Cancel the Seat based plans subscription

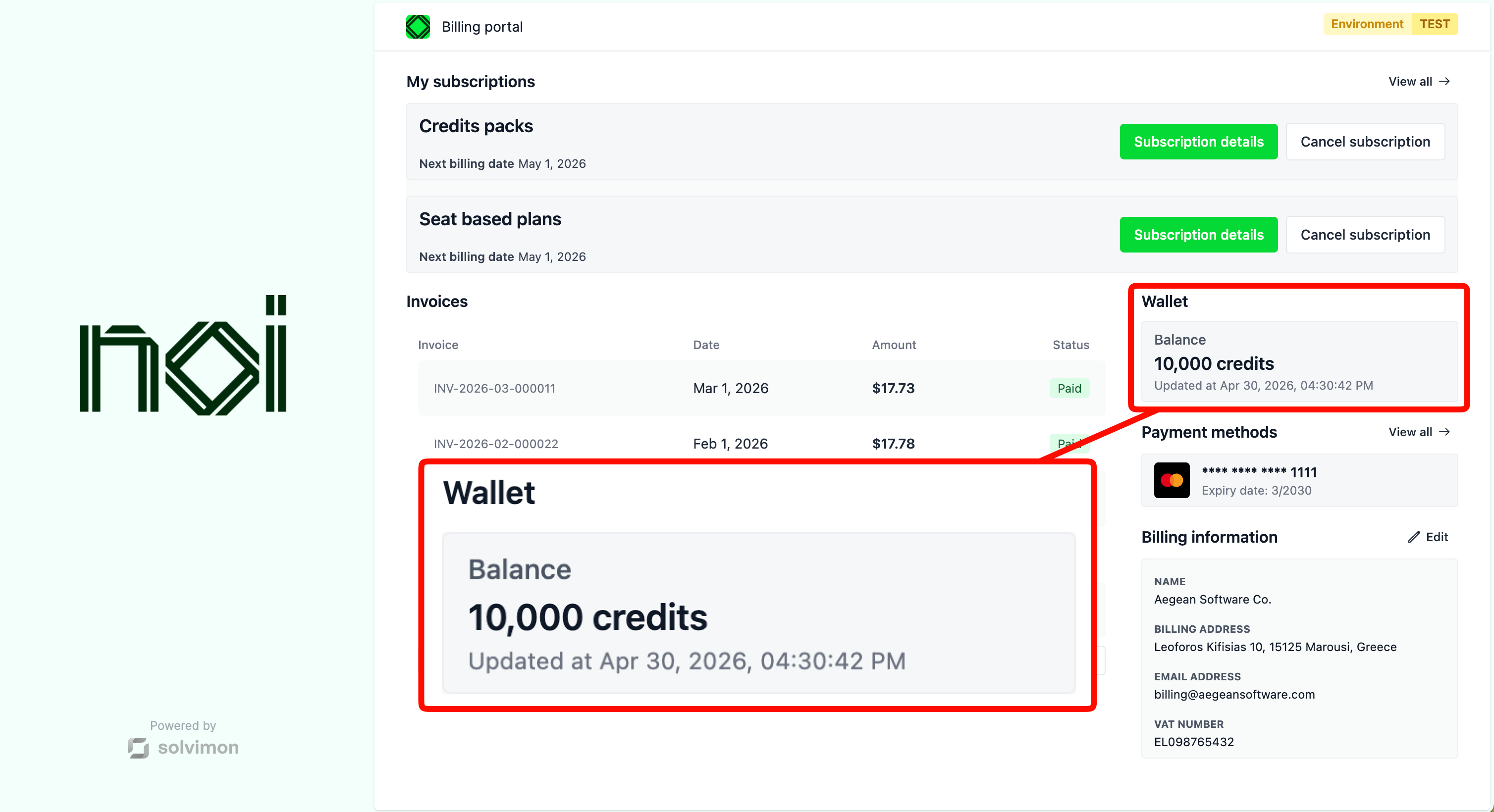tap(1365, 235)
